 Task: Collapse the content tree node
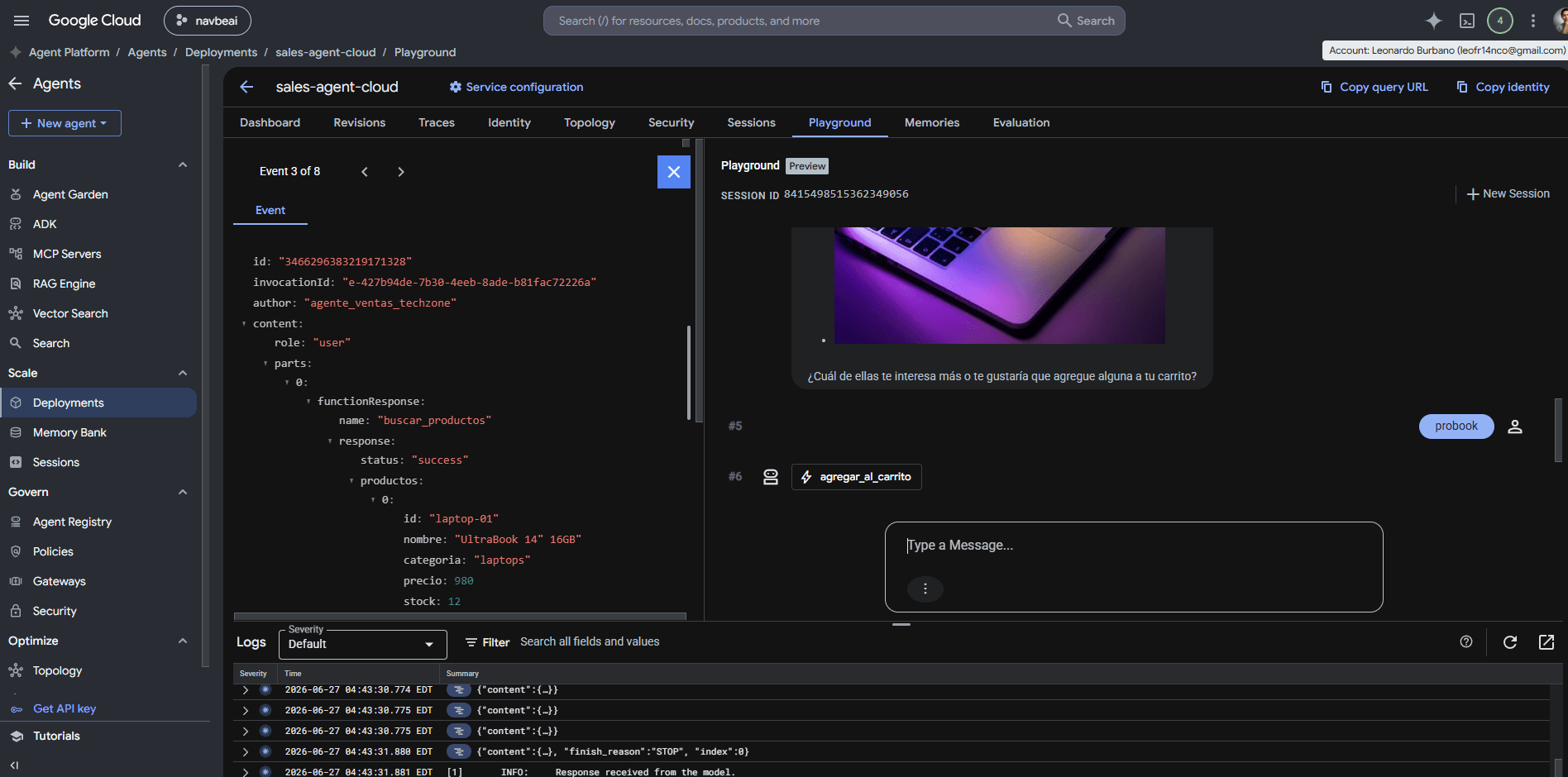244,324
